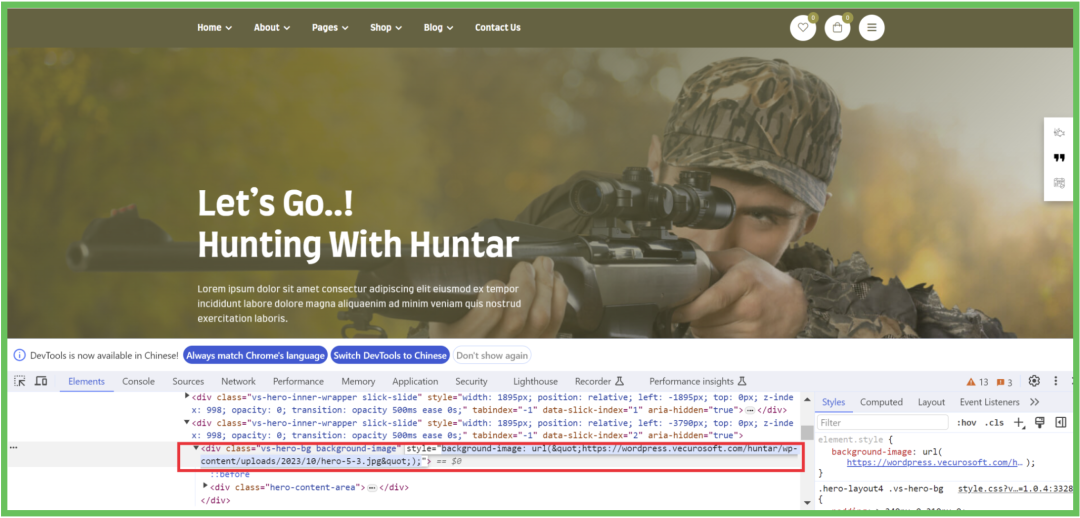This screenshot has width=1080, height=518.
Task: Click the warnings count triangle icon
Action: [x=971, y=382]
